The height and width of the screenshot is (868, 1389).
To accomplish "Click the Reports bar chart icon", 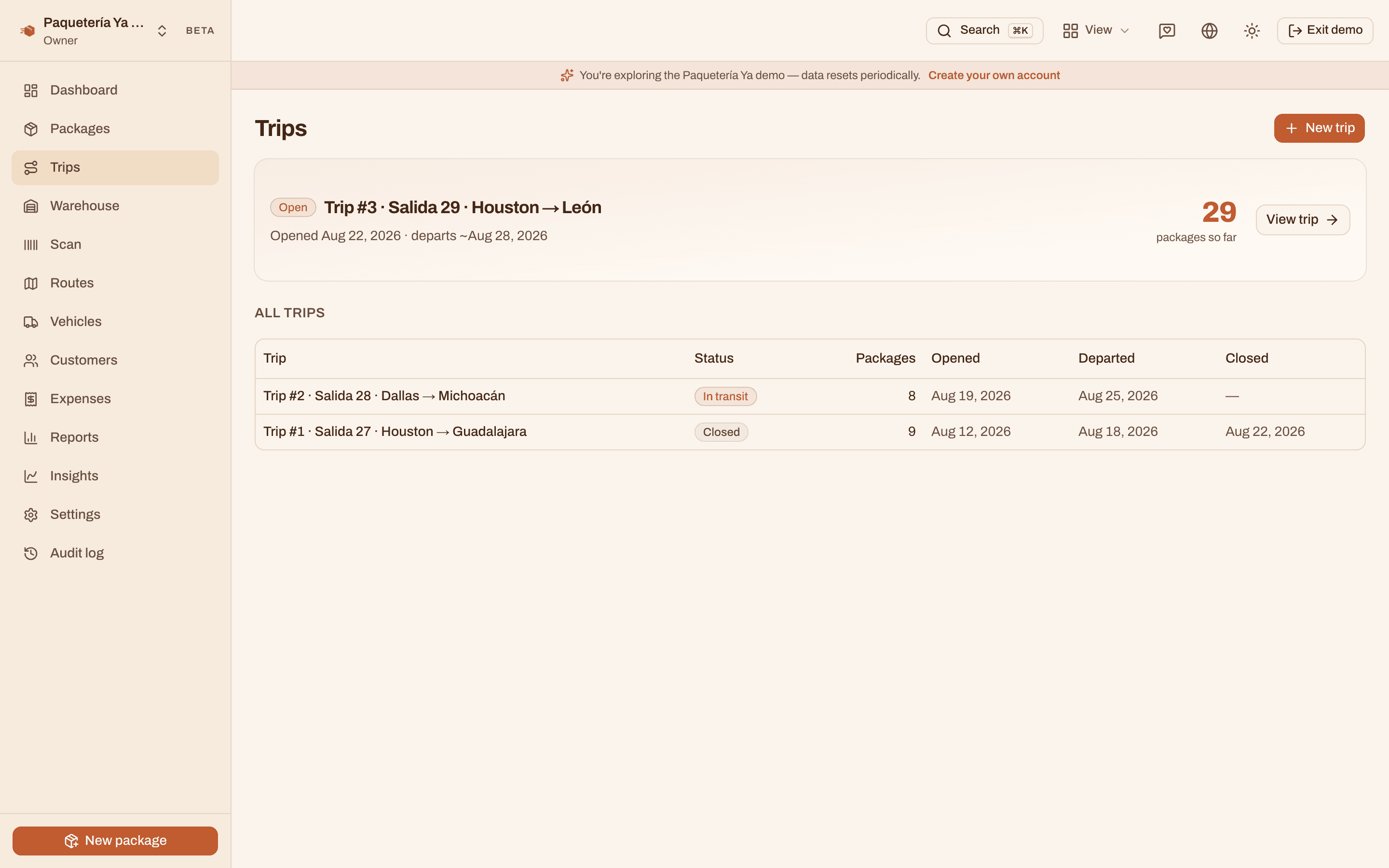I will point(31,437).
